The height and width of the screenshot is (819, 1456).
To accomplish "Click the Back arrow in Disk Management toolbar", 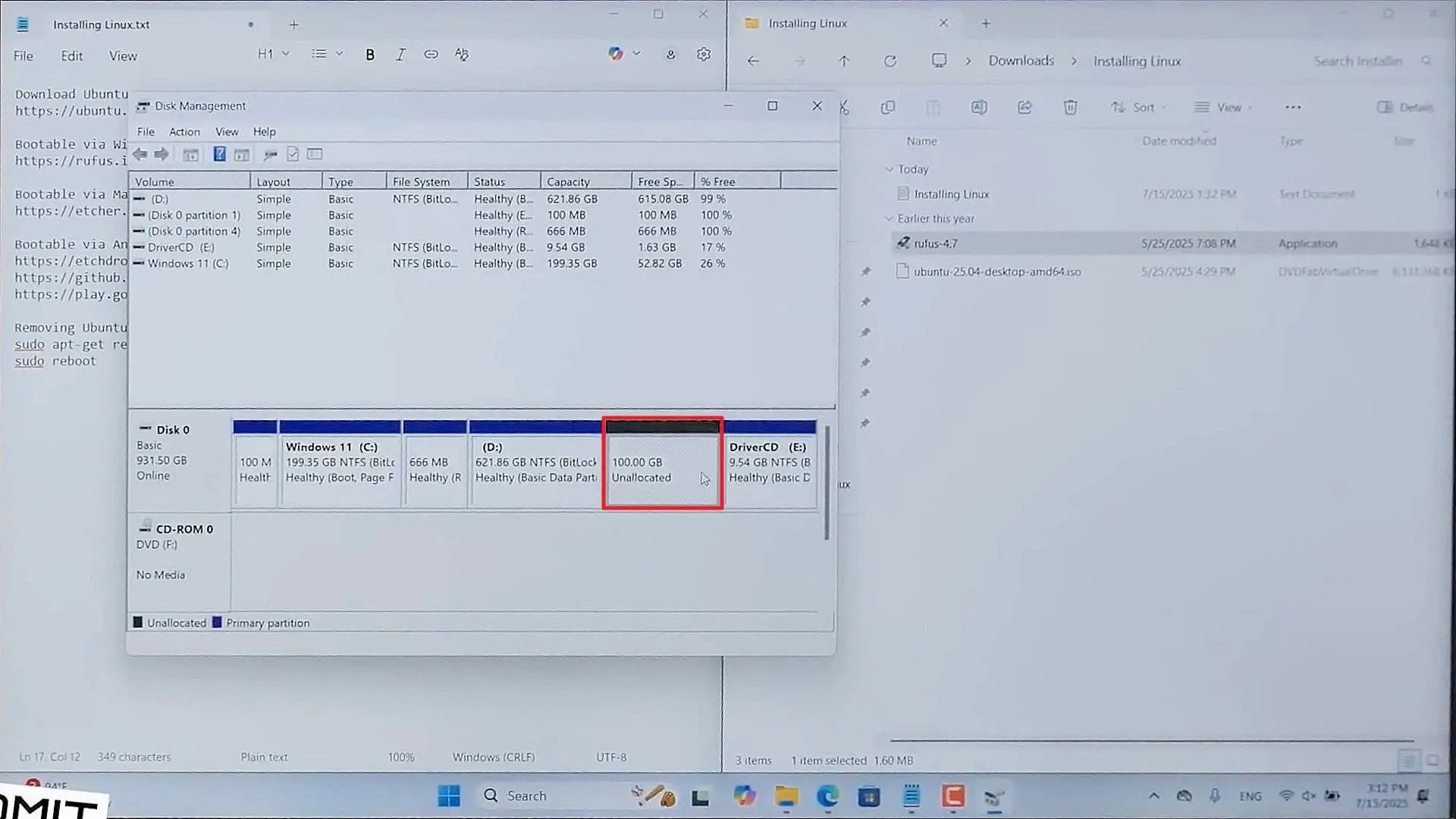I will 140,155.
